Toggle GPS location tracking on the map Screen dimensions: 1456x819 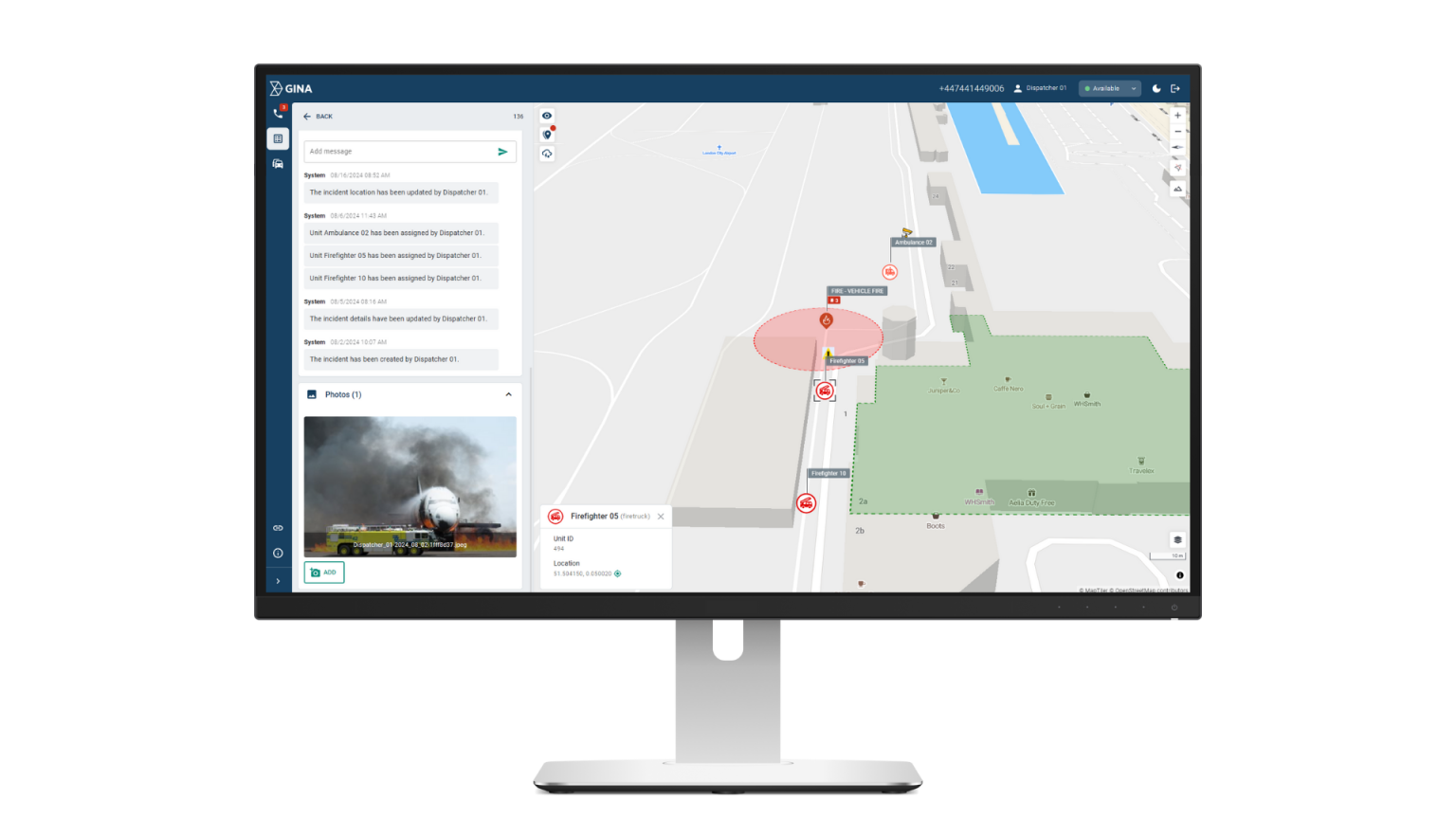pos(1176,168)
